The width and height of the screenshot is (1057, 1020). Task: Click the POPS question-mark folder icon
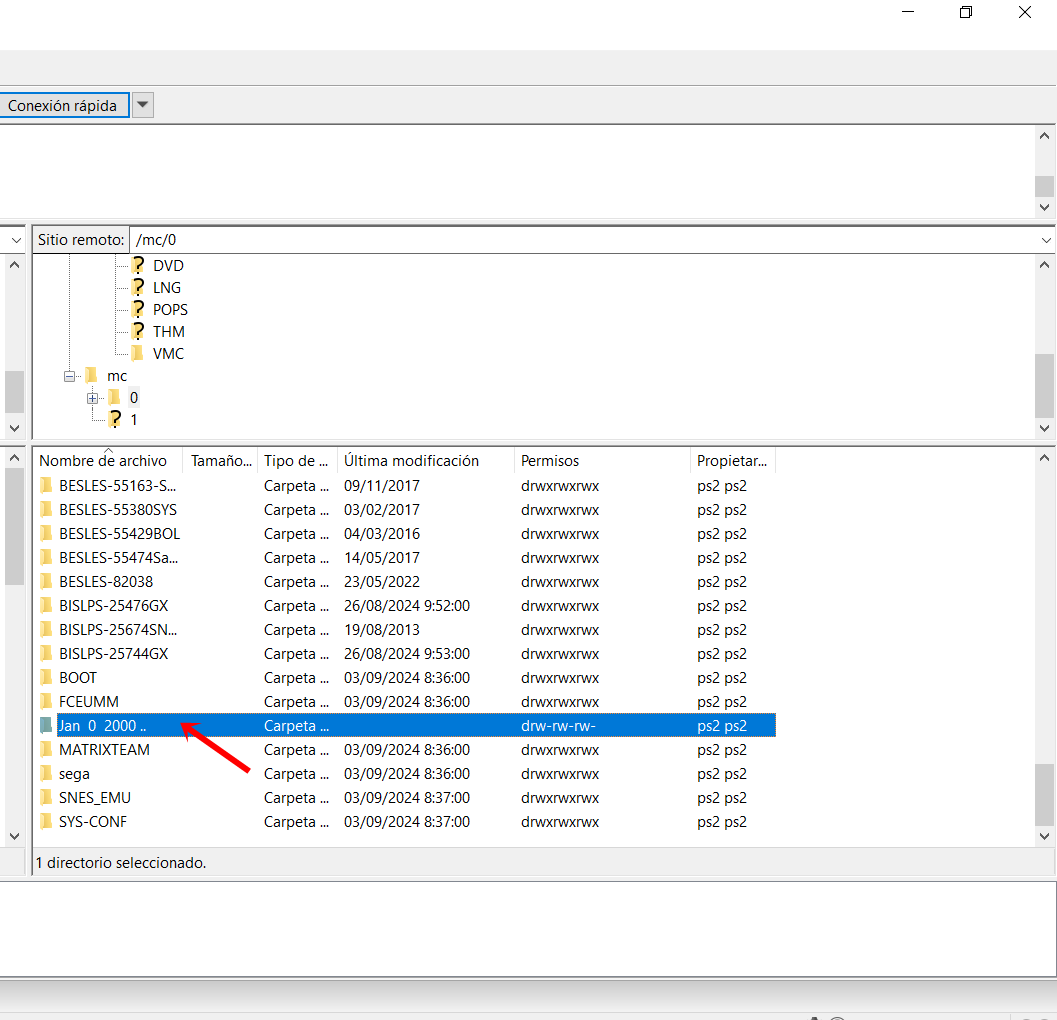coord(138,310)
